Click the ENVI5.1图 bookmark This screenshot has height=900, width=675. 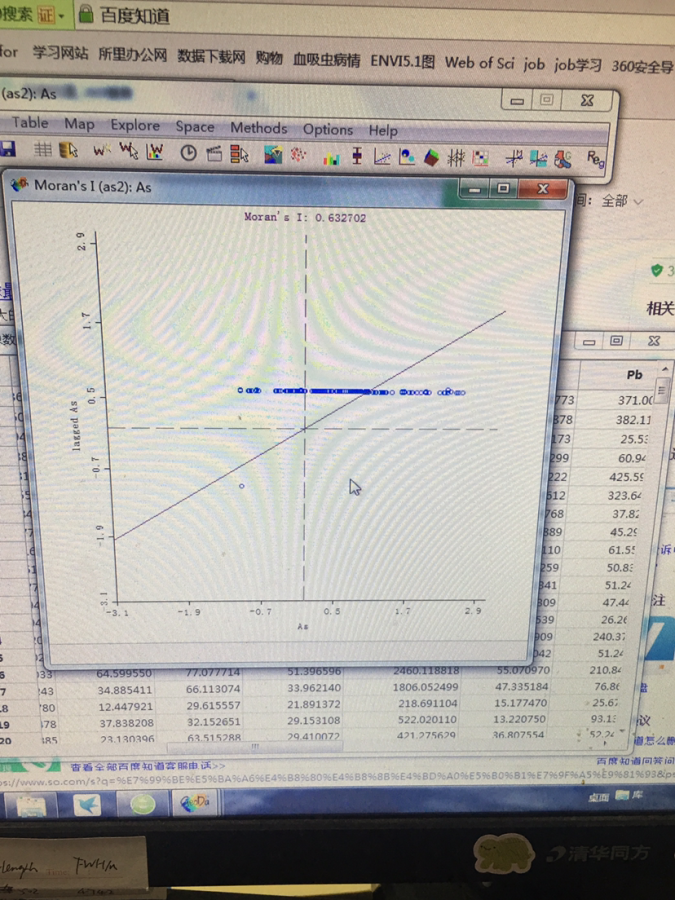[402, 61]
